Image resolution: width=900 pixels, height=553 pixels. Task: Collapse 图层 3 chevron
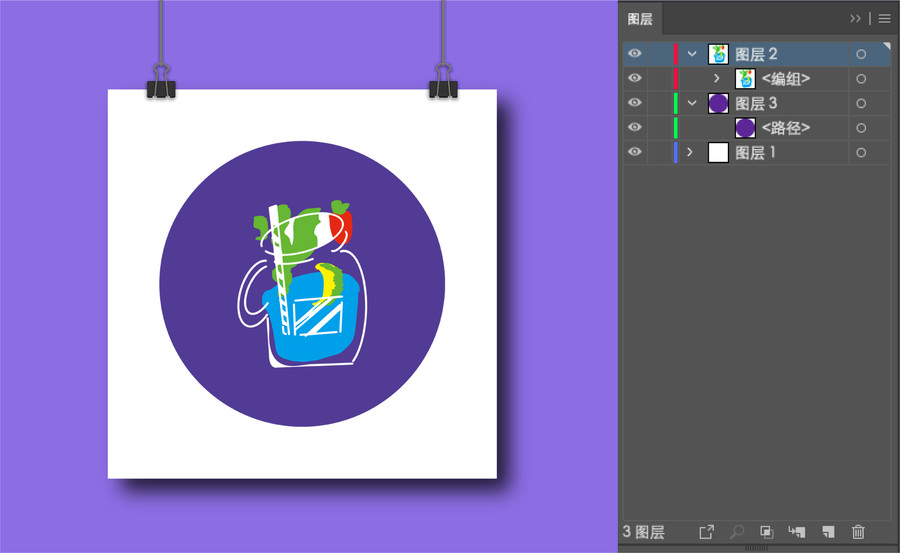pos(692,103)
